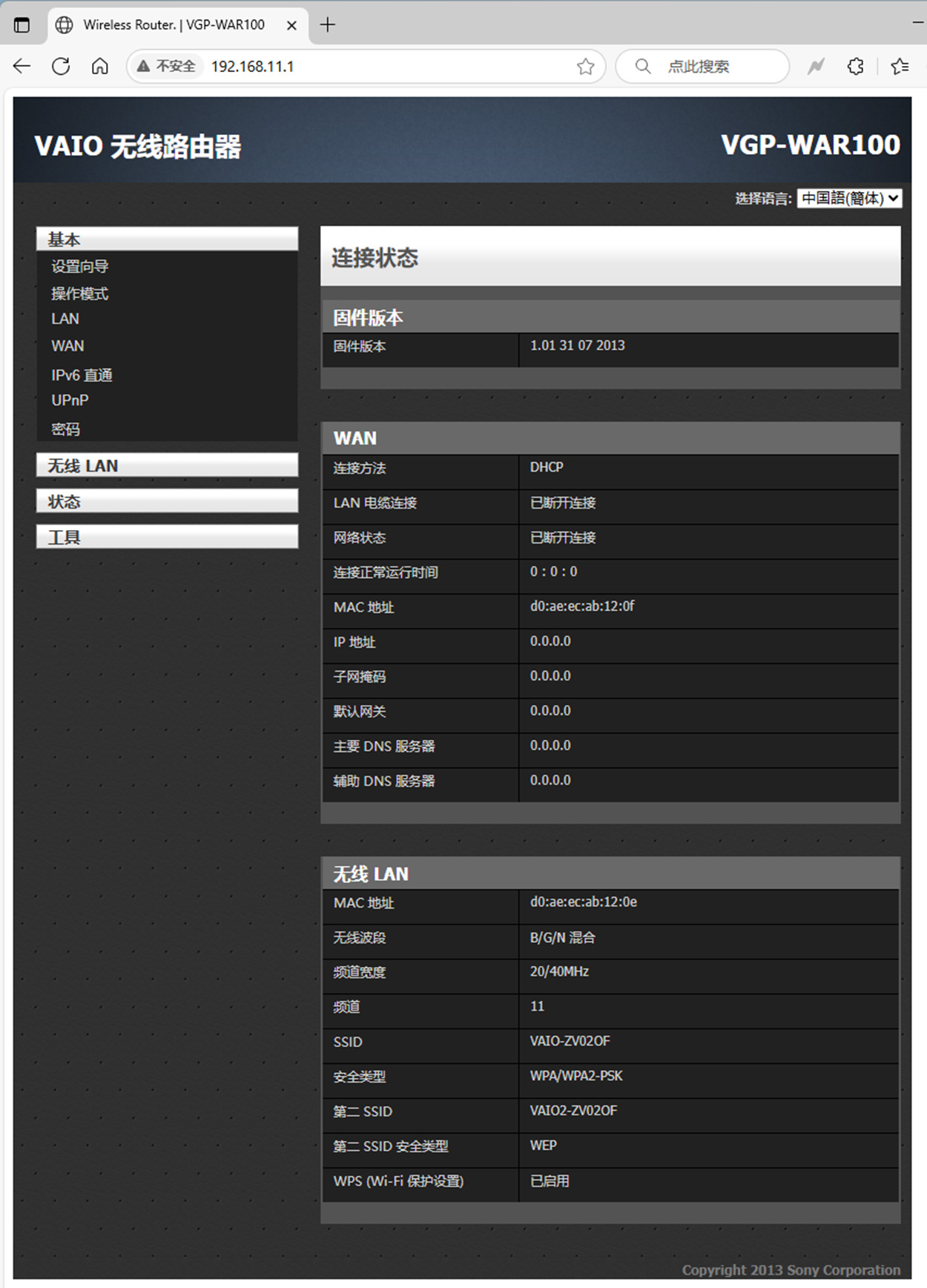The width and height of the screenshot is (927, 1288).
Task: Reload the router page
Action: [61, 66]
